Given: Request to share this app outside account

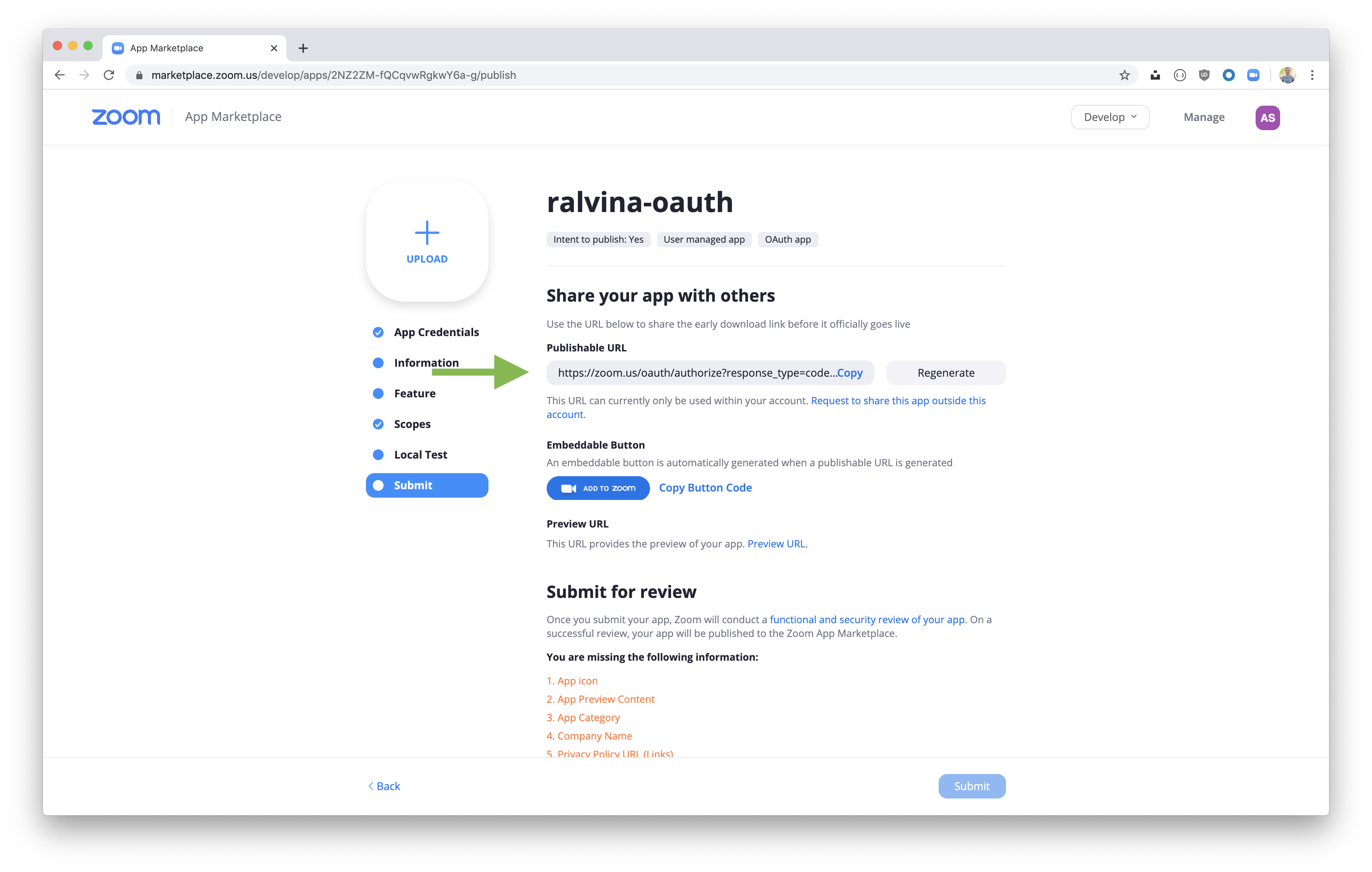Looking at the screenshot, I should (898, 401).
